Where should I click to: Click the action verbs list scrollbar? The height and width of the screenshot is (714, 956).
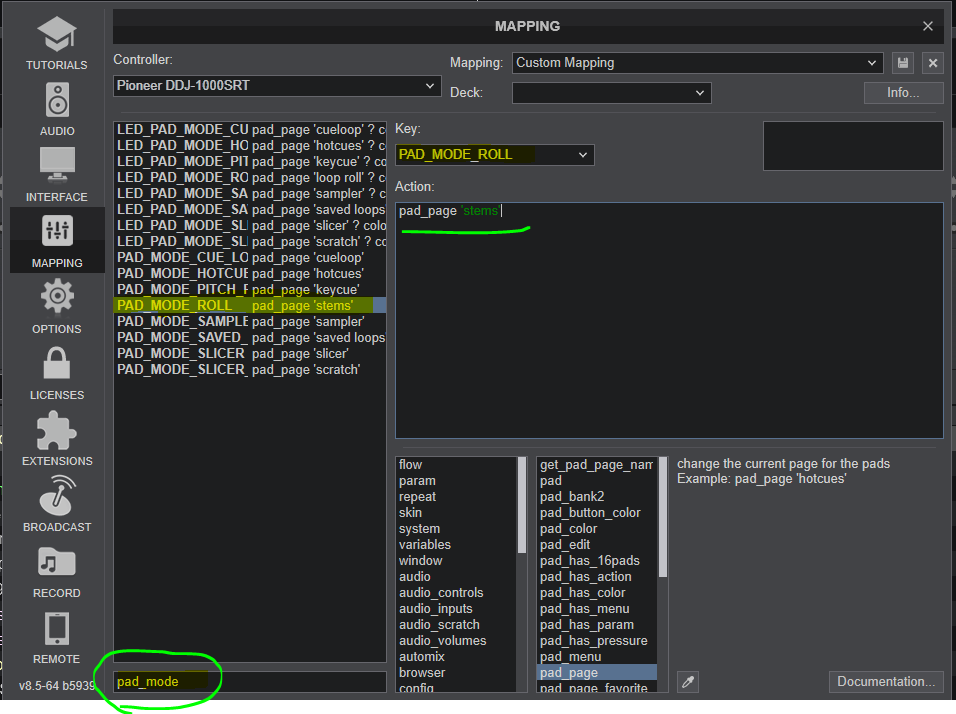click(x=663, y=517)
